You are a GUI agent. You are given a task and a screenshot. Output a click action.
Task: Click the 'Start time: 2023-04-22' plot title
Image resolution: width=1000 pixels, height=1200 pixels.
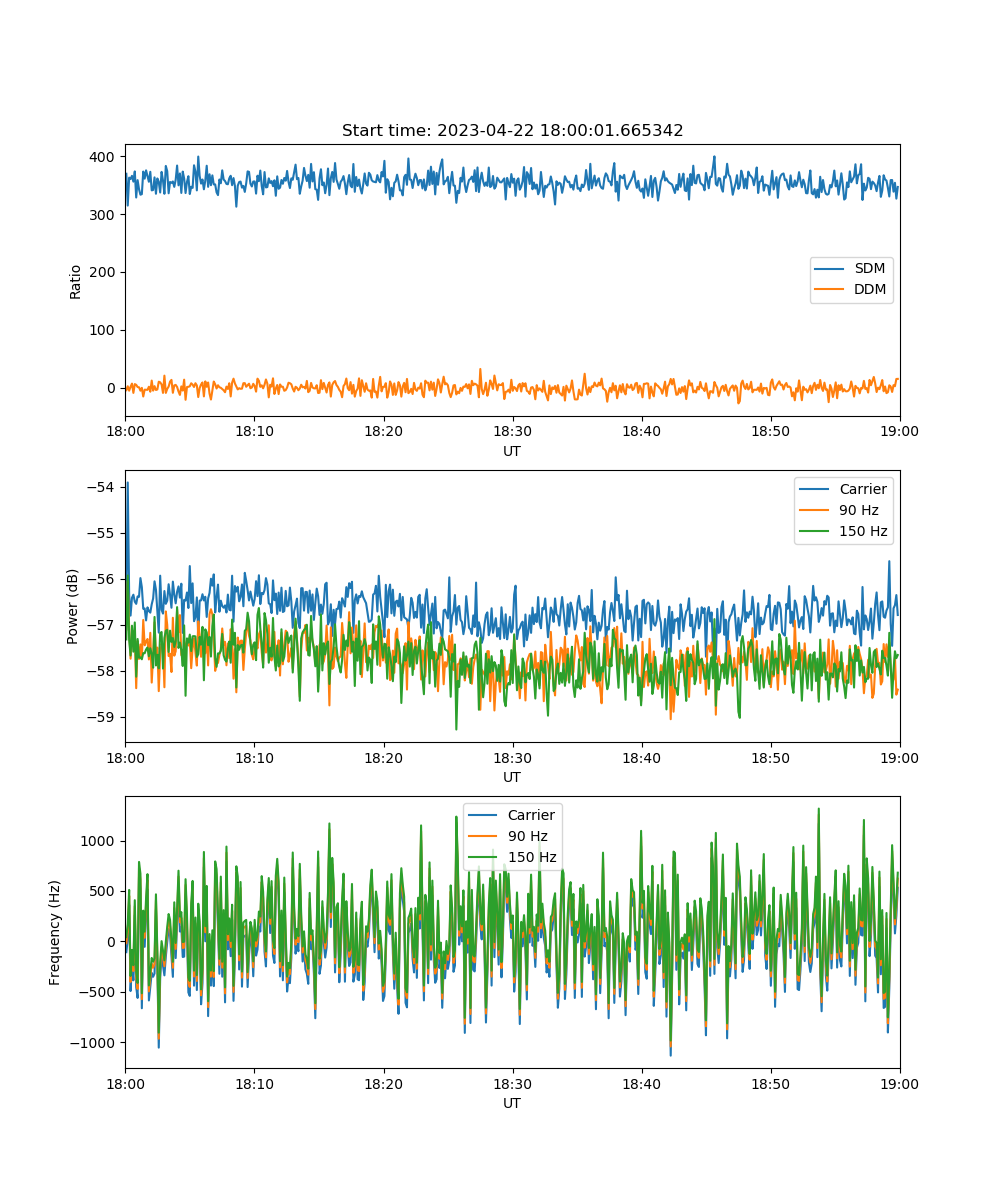tap(512, 131)
